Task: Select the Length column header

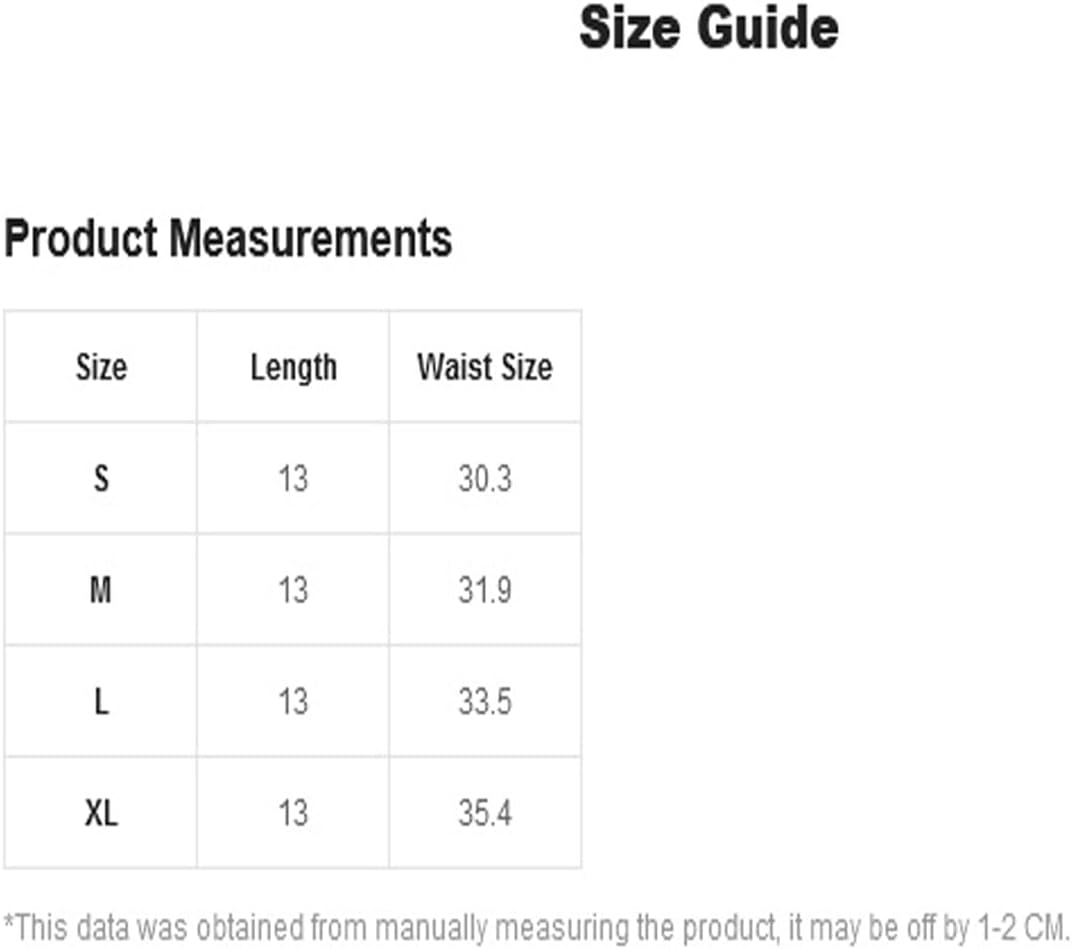Action: pos(293,369)
